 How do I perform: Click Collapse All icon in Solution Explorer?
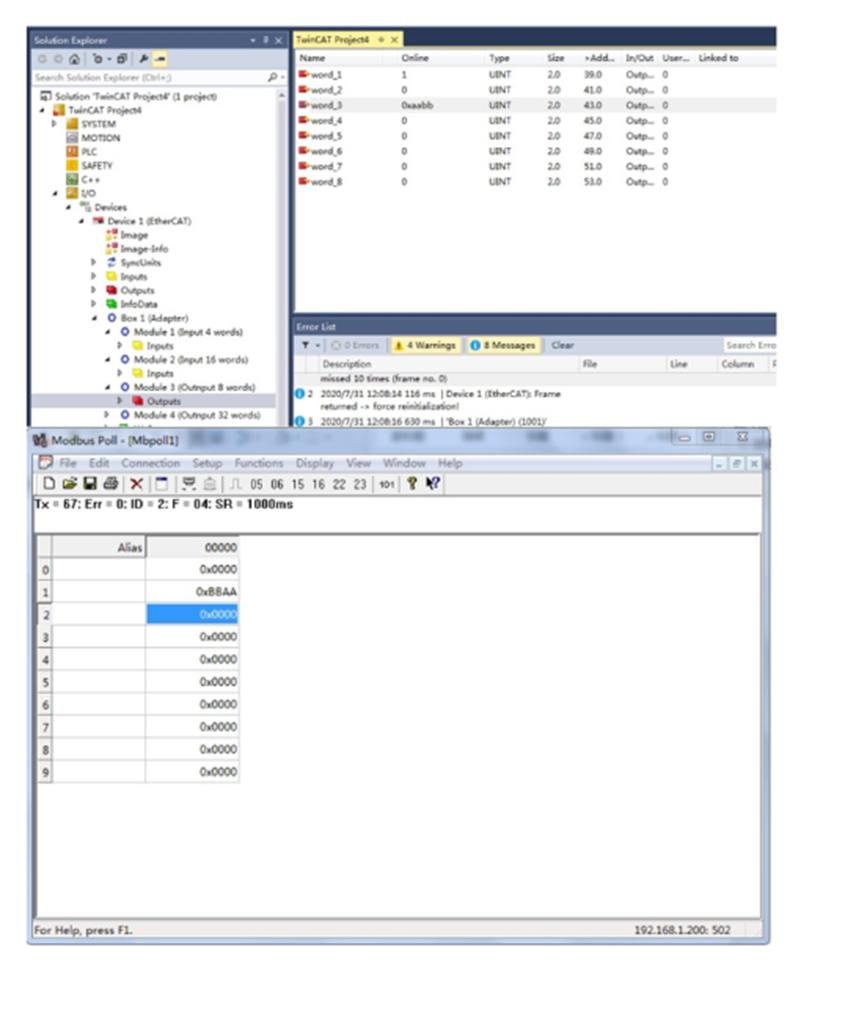(122, 59)
